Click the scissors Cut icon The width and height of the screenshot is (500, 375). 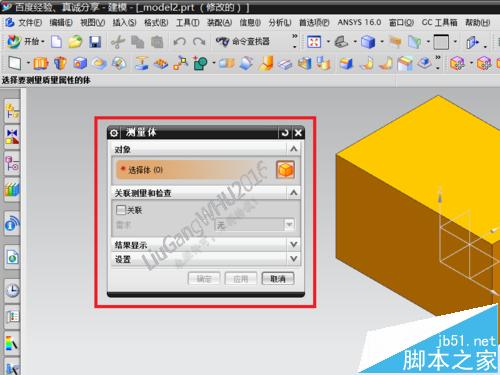[117, 42]
